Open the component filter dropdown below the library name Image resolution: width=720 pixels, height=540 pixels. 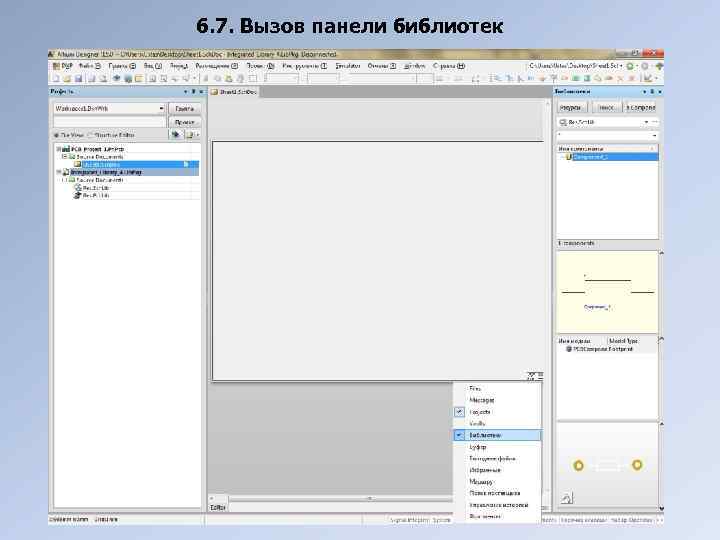(x=654, y=135)
